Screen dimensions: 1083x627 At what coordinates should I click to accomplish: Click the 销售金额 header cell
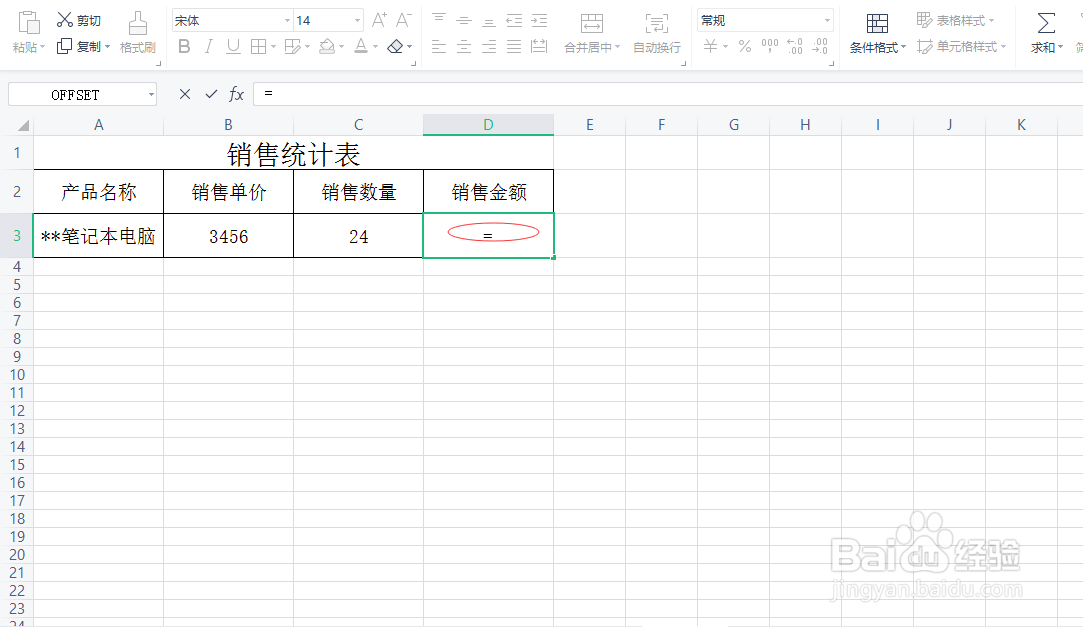click(x=488, y=192)
